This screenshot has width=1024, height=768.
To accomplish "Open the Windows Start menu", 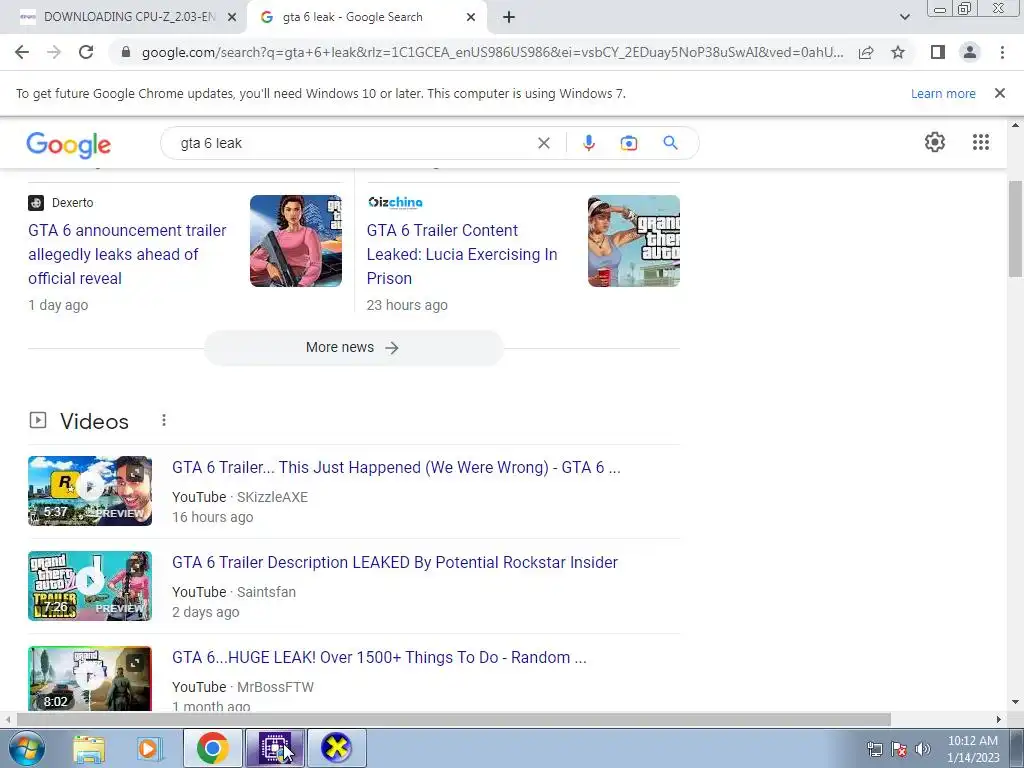I will (27, 748).
